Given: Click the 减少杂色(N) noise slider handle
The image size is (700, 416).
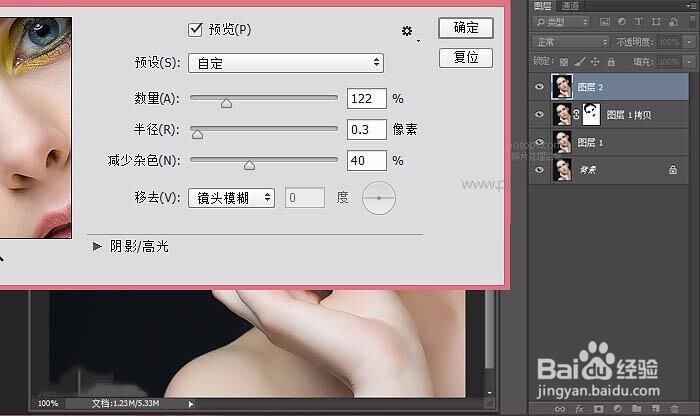Looking at the screenshot, I should pyautogui.click(x=249, y=165).
